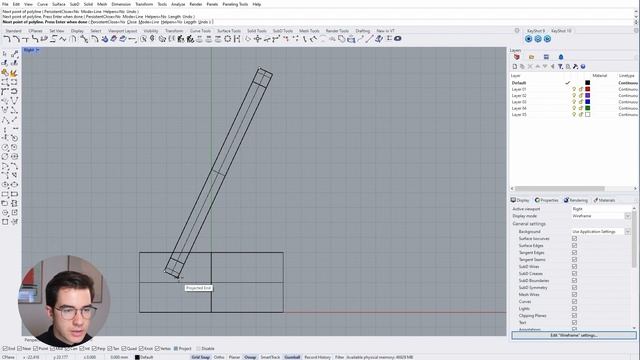This screenshot has width=640, height=360.
Task: Toggle Osnap in status bar
Action: click(x=250, y=357)
